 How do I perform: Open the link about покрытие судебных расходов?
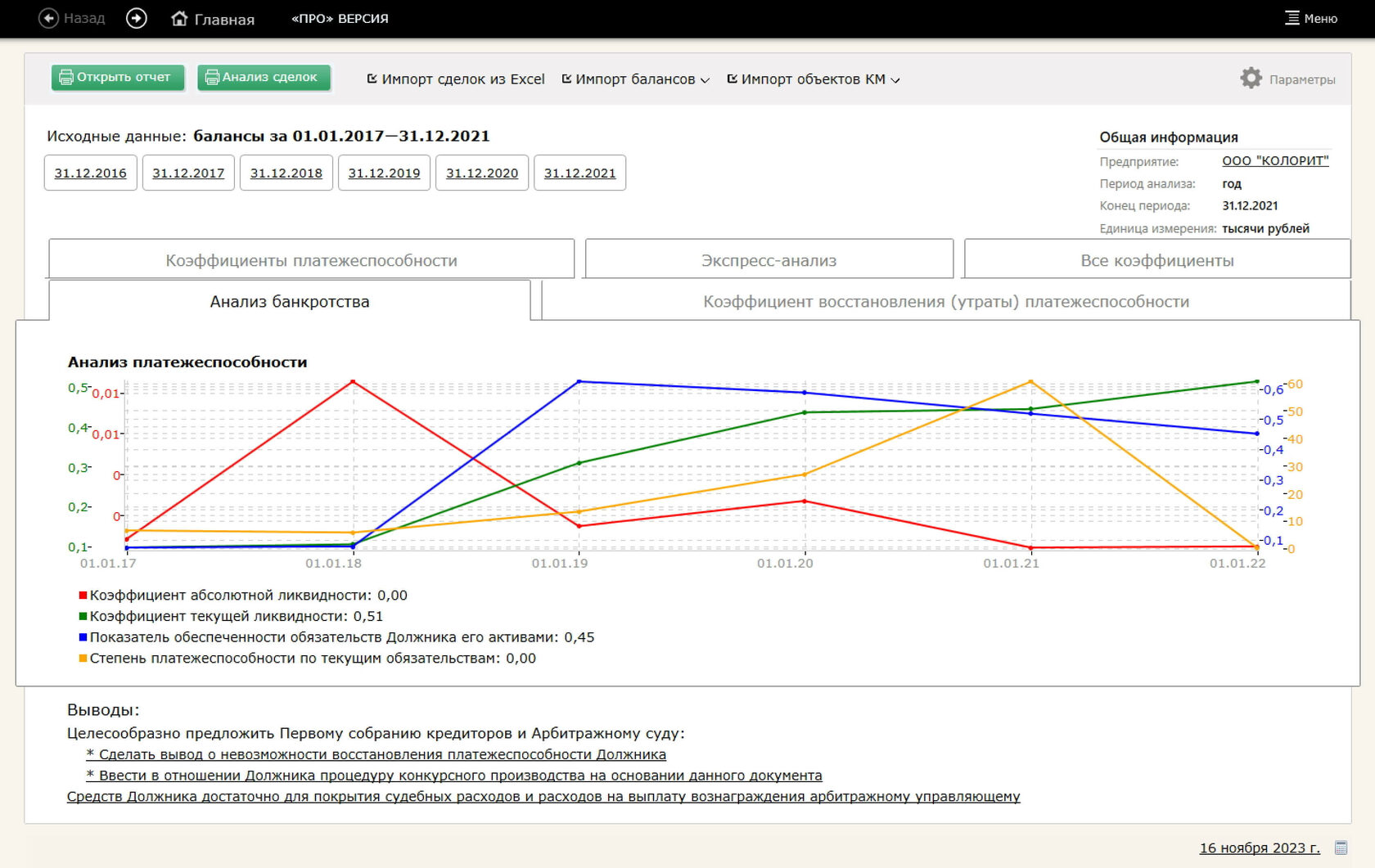(543, 797)
